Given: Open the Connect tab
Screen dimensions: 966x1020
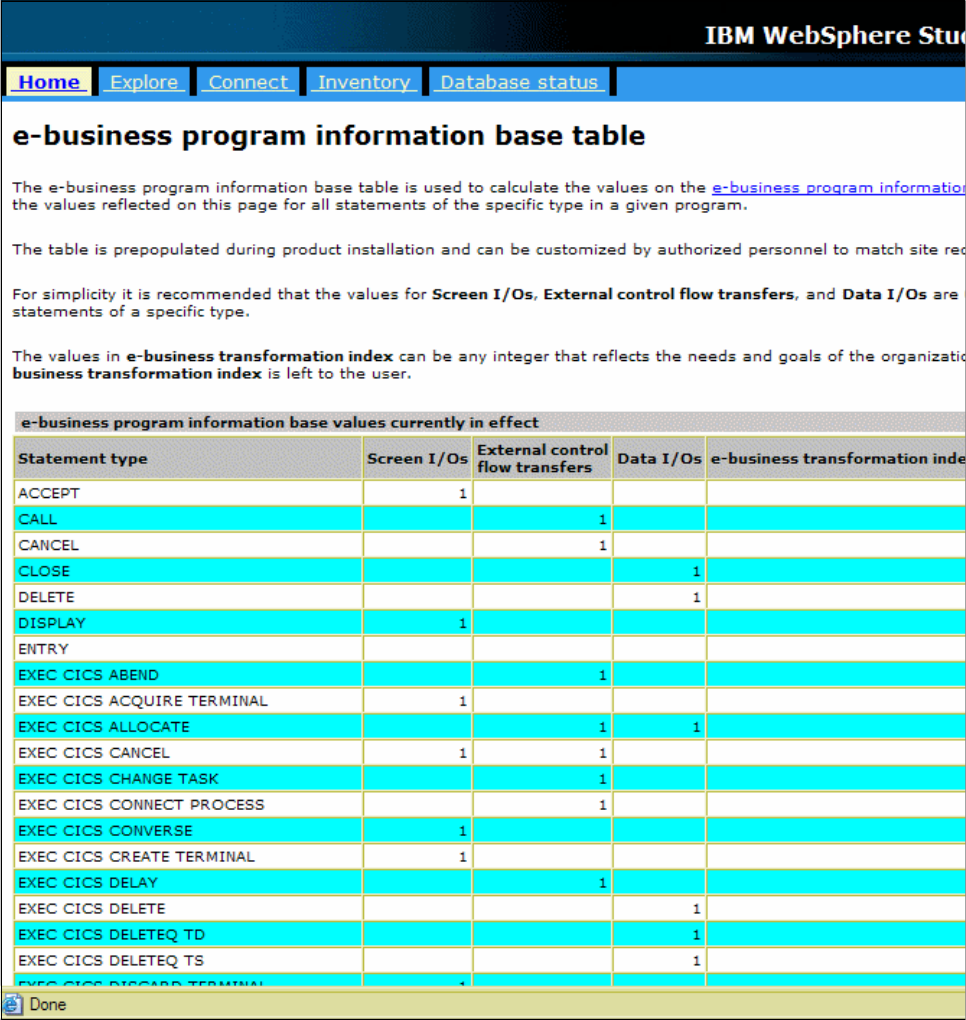Looking at the screenshot, I should point(248,82).
